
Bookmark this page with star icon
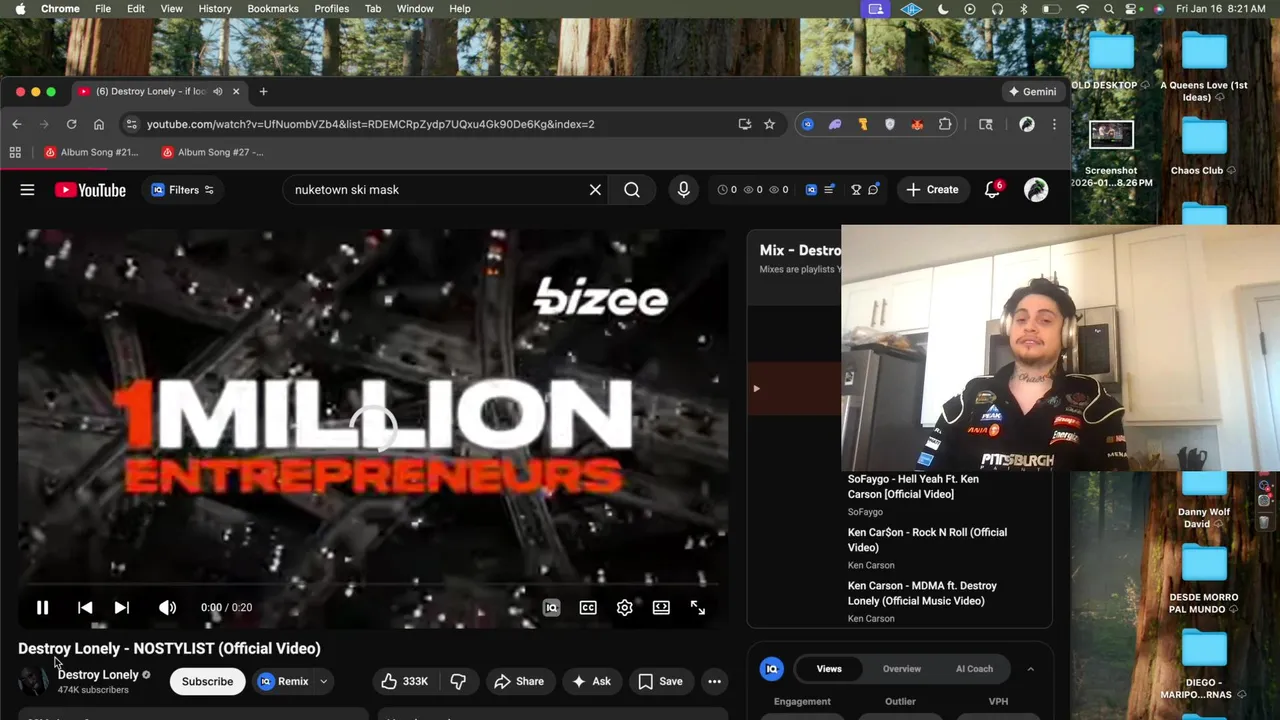coord(769,124)
